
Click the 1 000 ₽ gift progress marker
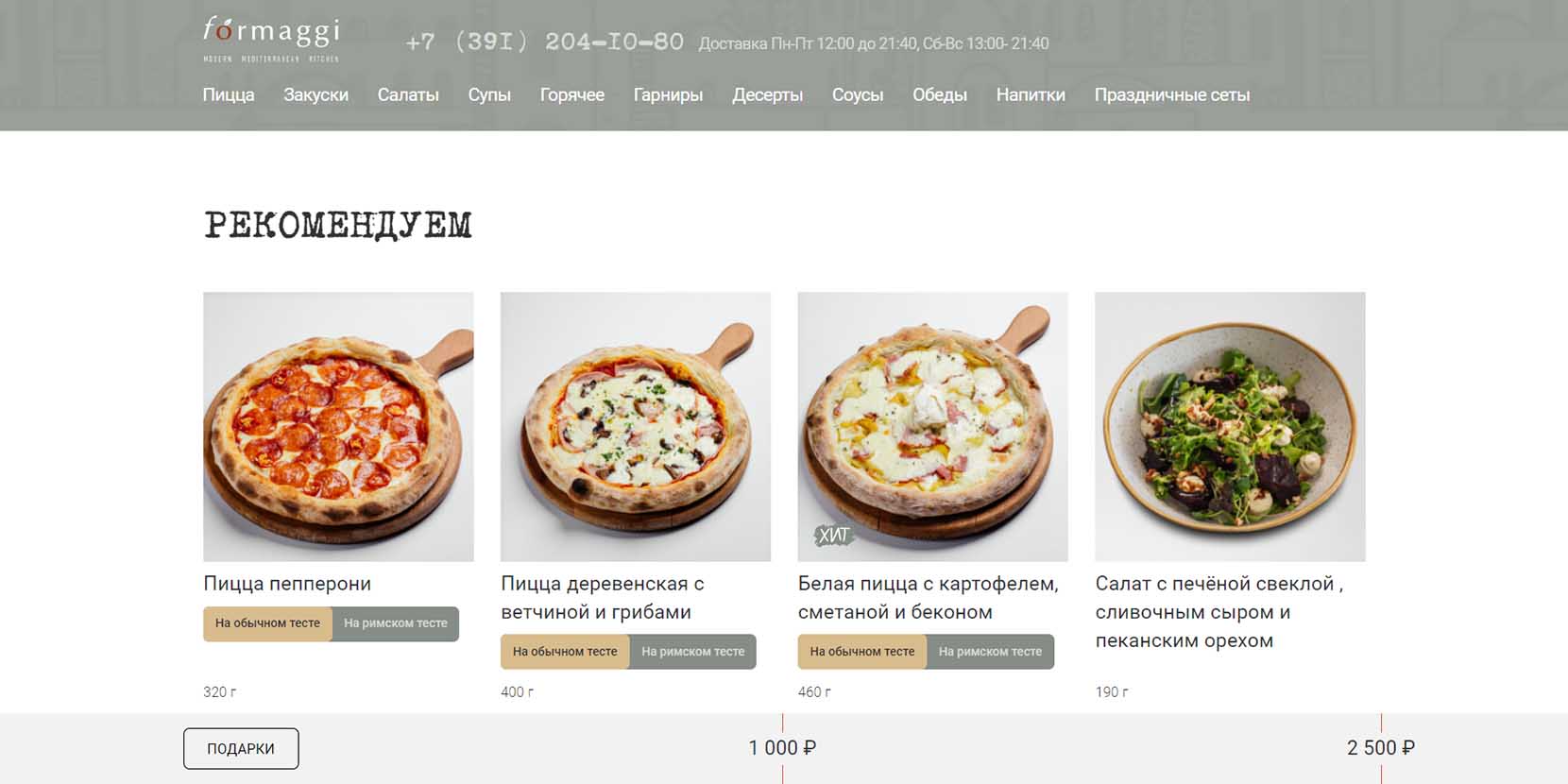pos(782,748)
